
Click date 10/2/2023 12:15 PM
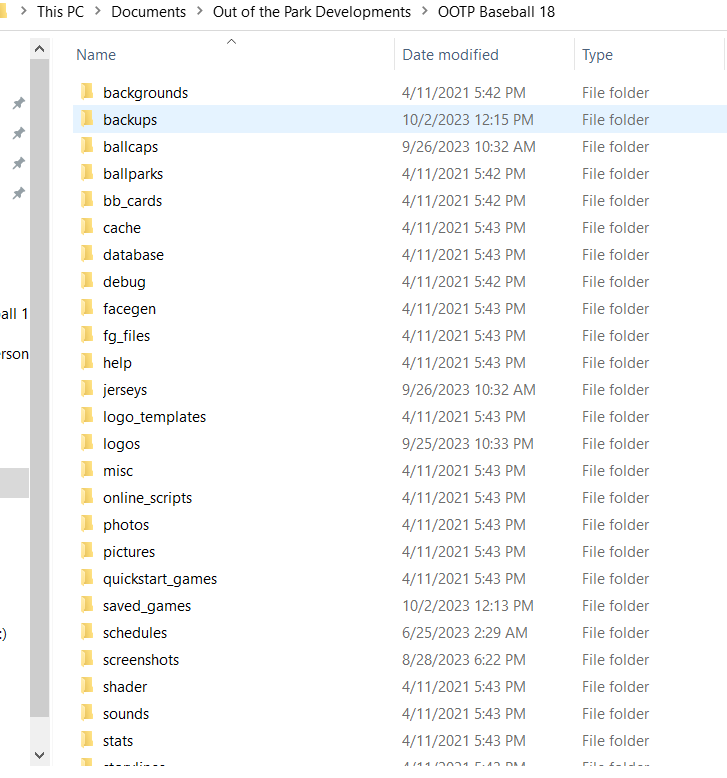pos(467,120)
